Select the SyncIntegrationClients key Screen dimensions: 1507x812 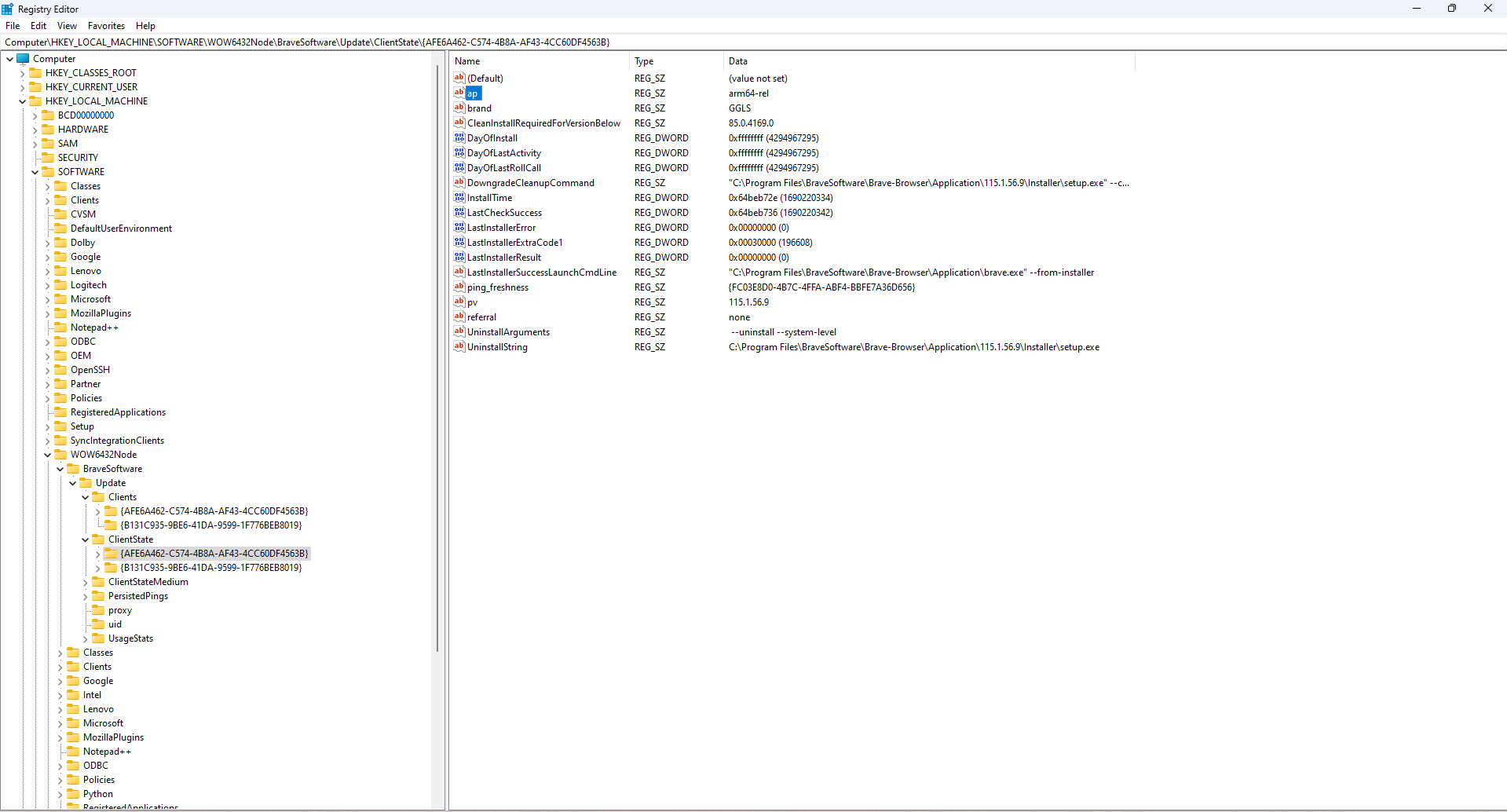pyautogui.click(x=117, y=441)
